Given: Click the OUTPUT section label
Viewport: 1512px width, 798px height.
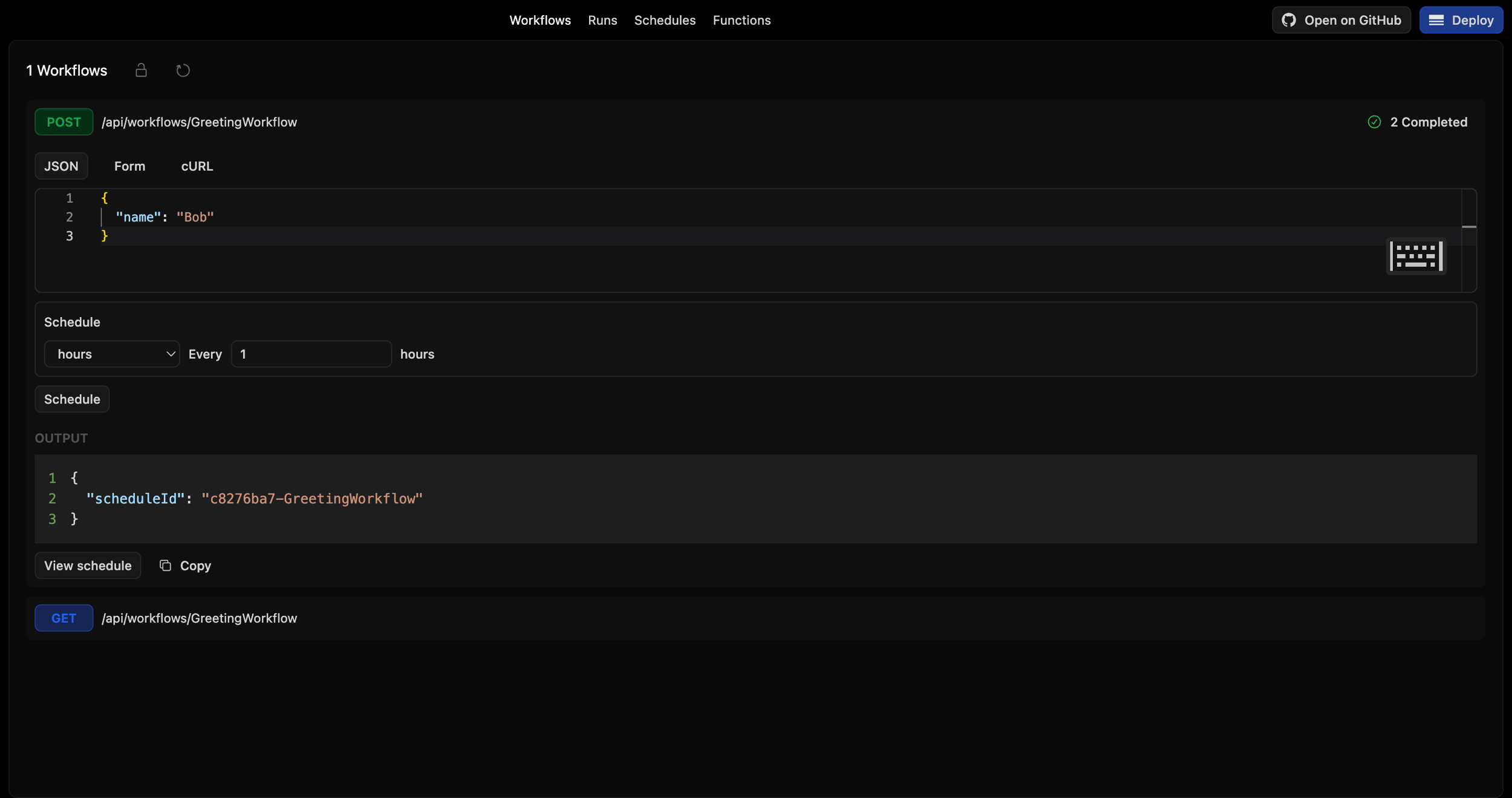Looking at the screenshot, I should click(61, 438).
